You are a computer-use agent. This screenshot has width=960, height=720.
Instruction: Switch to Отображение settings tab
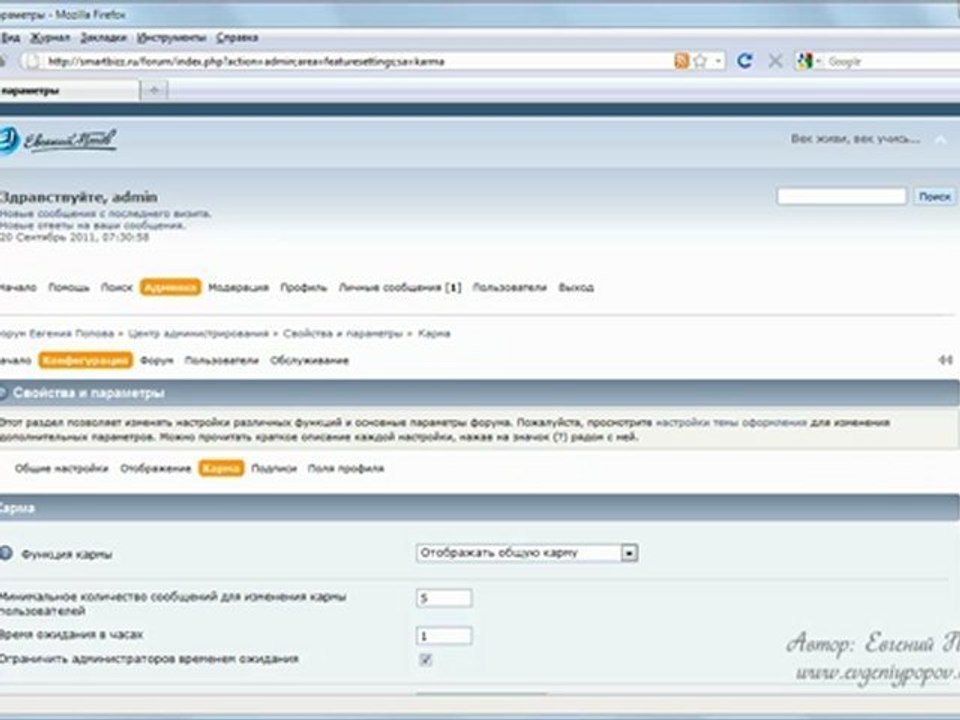pyautogui.click(x=156, y=468)
